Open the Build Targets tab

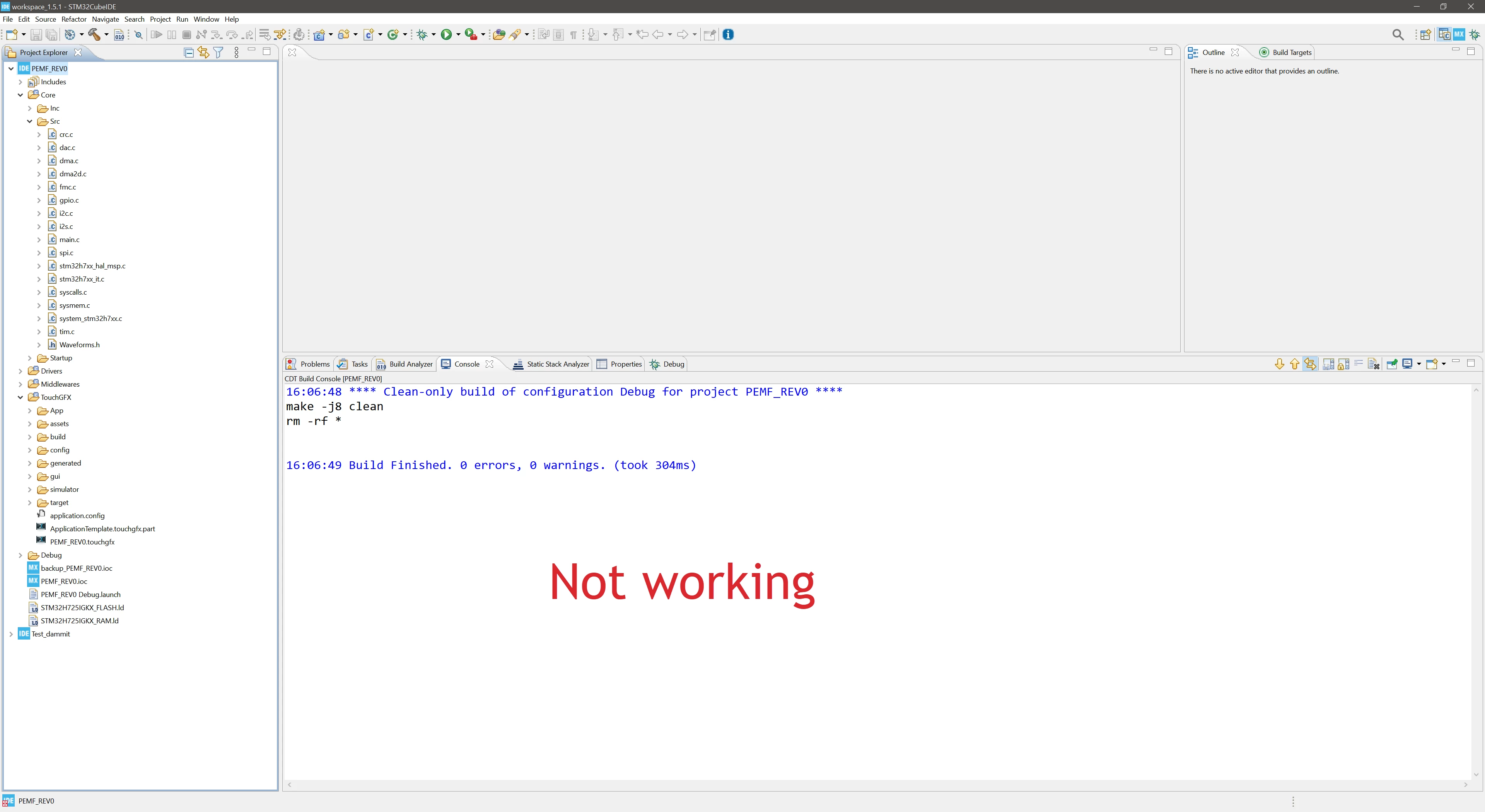(x=1286, y=53)
